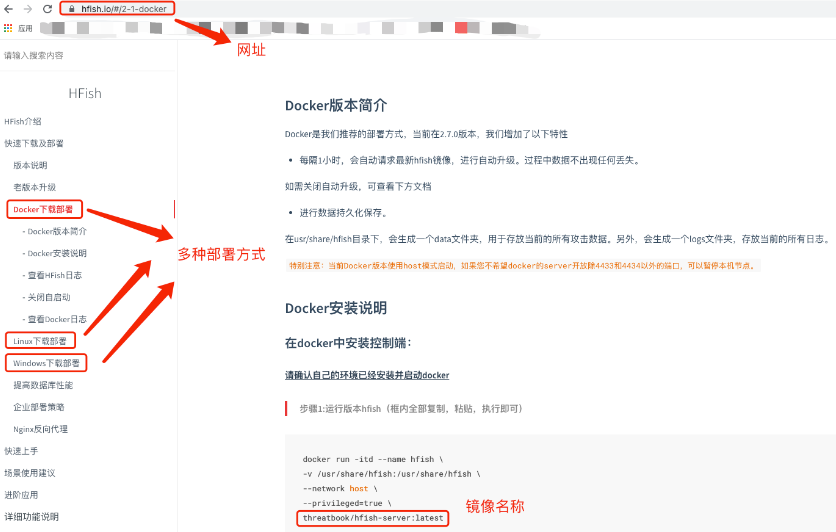Click the 如需关闭自动升级 paragraph

tap(358, 187)
